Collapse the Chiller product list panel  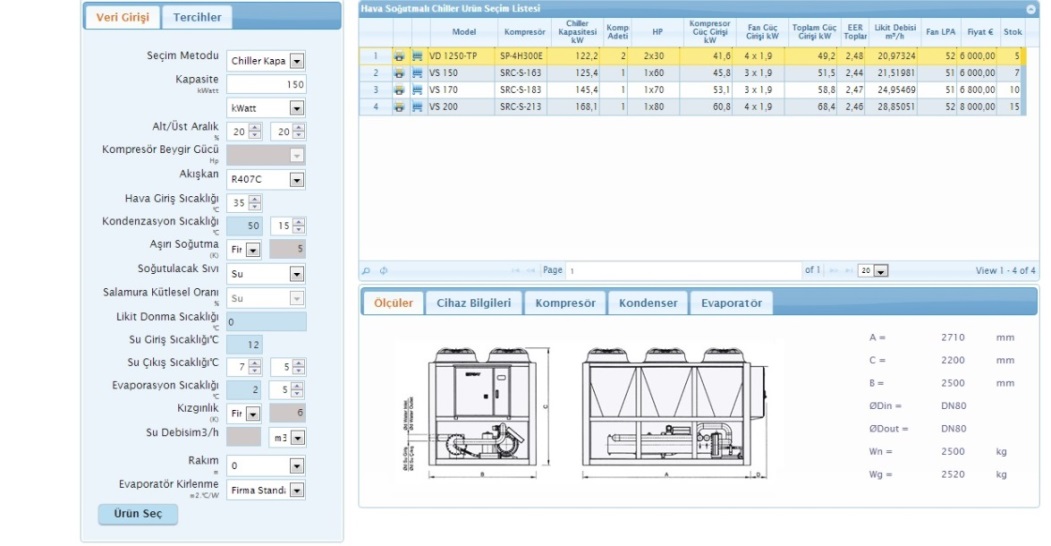point(1031,8)
